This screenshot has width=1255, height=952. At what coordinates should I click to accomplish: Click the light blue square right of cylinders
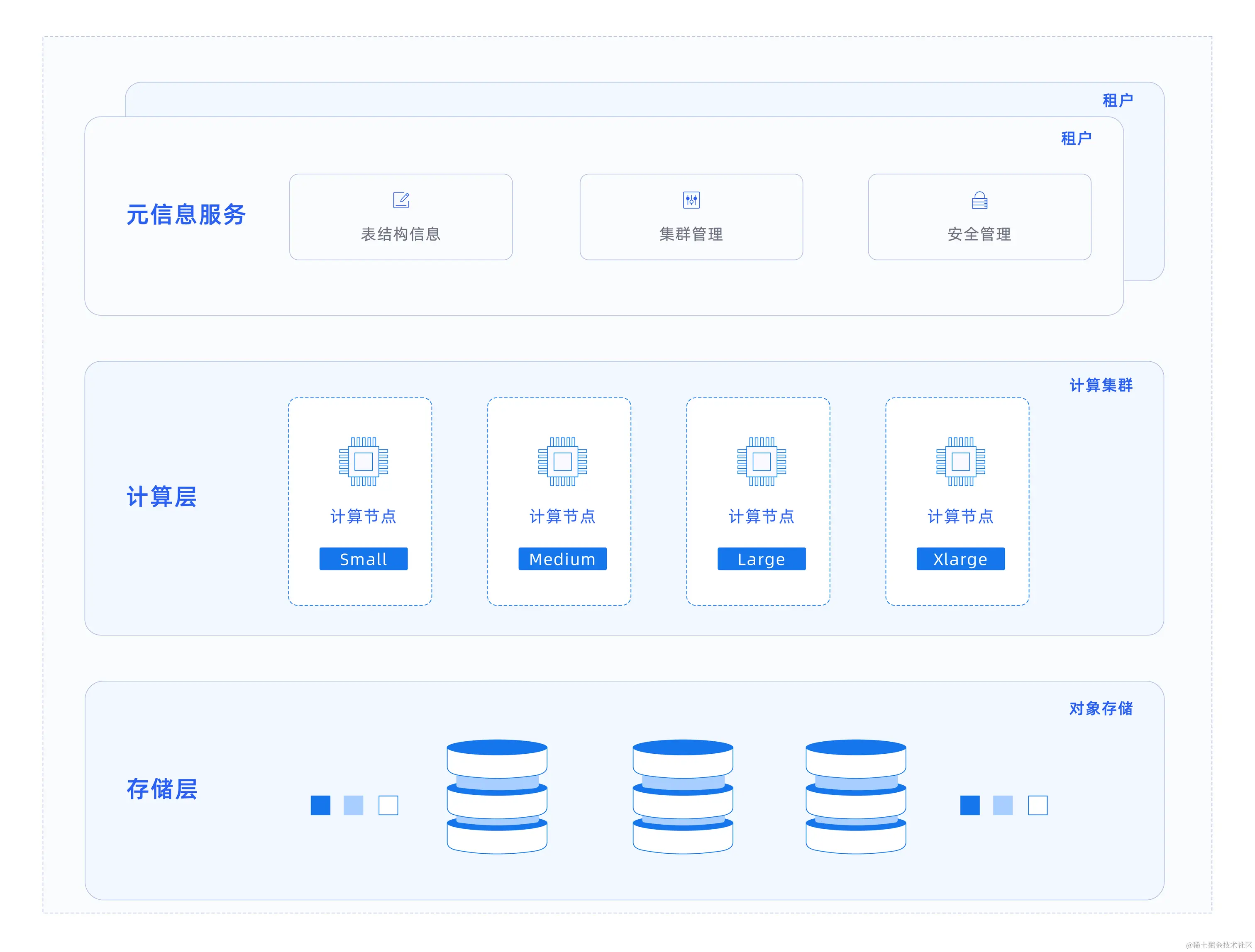1003,805
